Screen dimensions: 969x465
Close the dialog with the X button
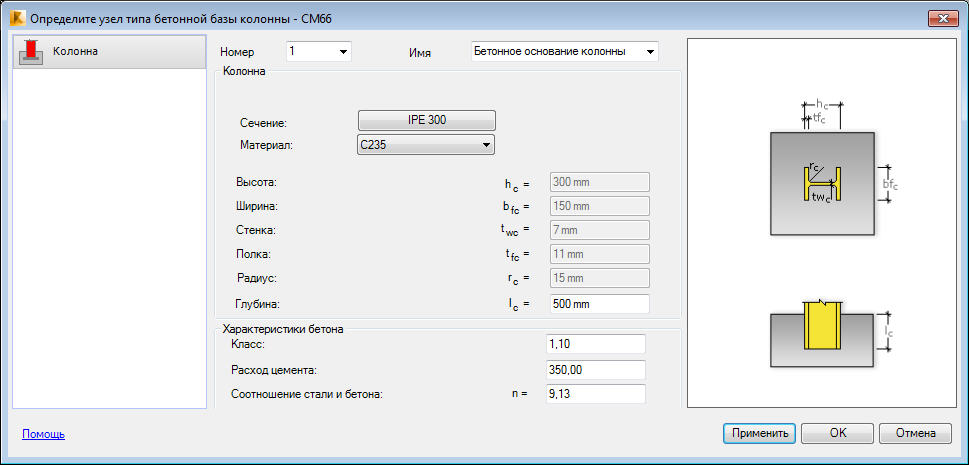943,19
